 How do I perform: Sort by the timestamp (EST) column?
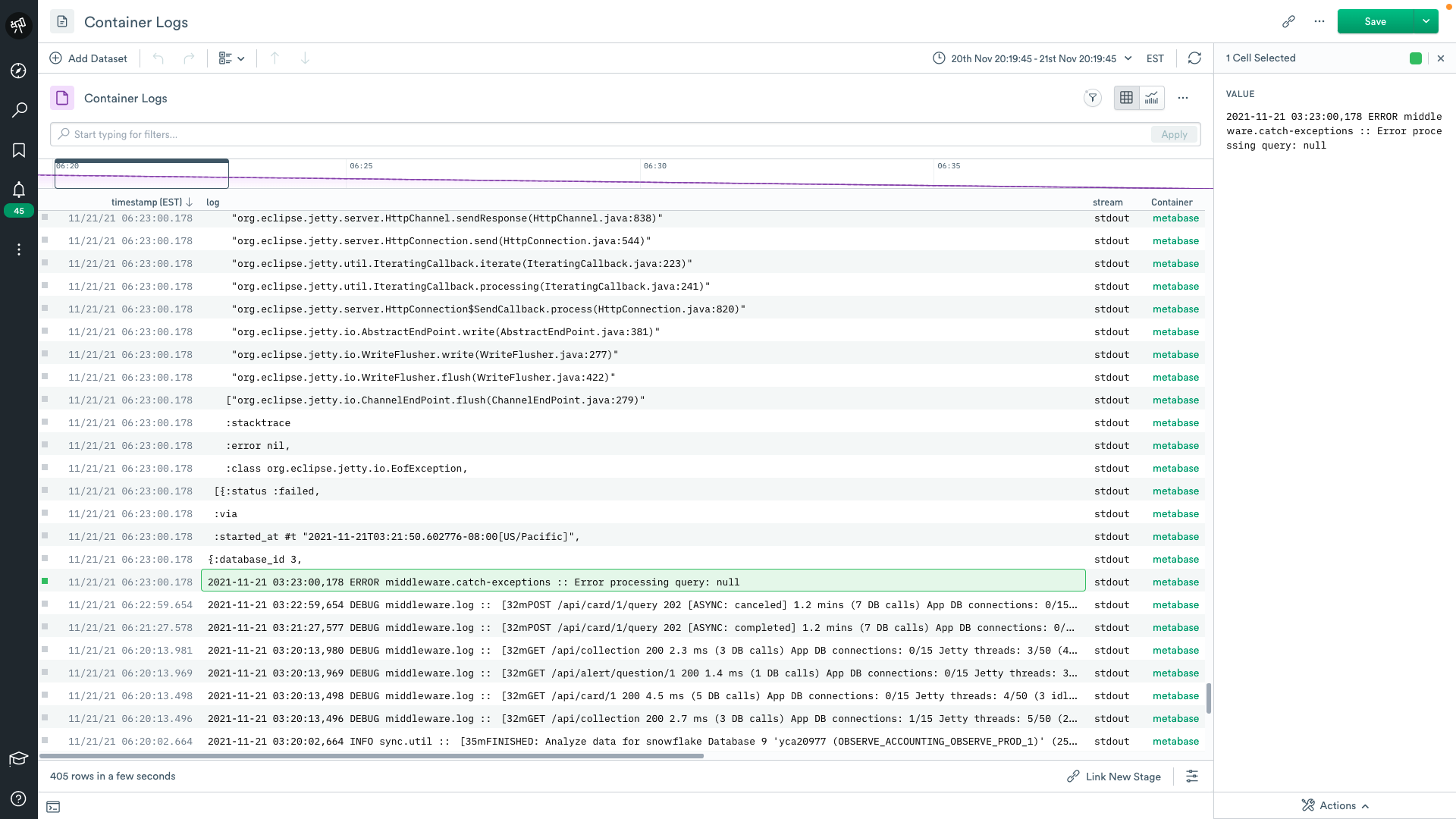152,202
